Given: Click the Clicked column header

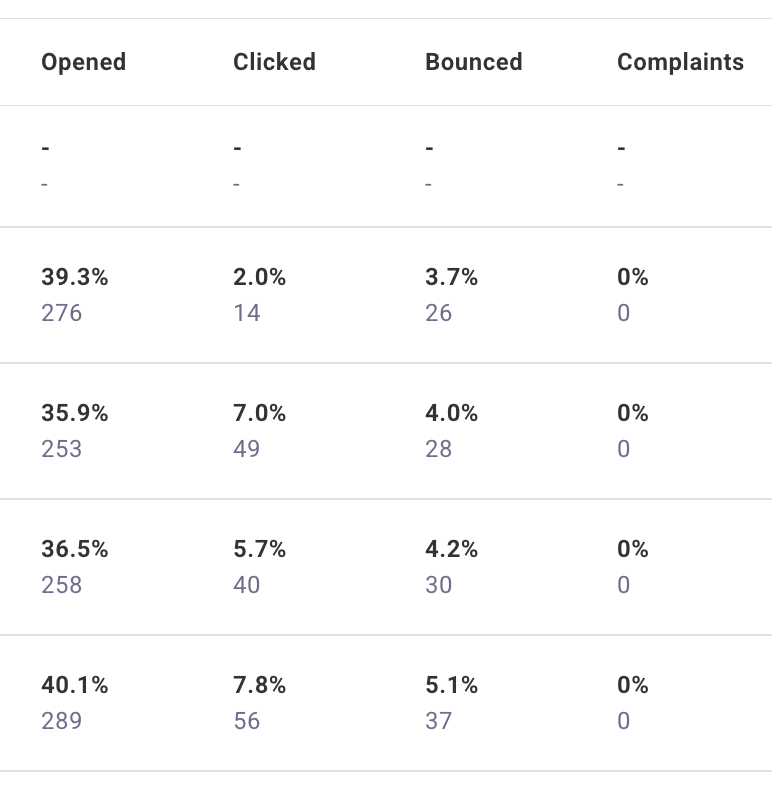Looking at the screenshot, I should coord(274,62).
